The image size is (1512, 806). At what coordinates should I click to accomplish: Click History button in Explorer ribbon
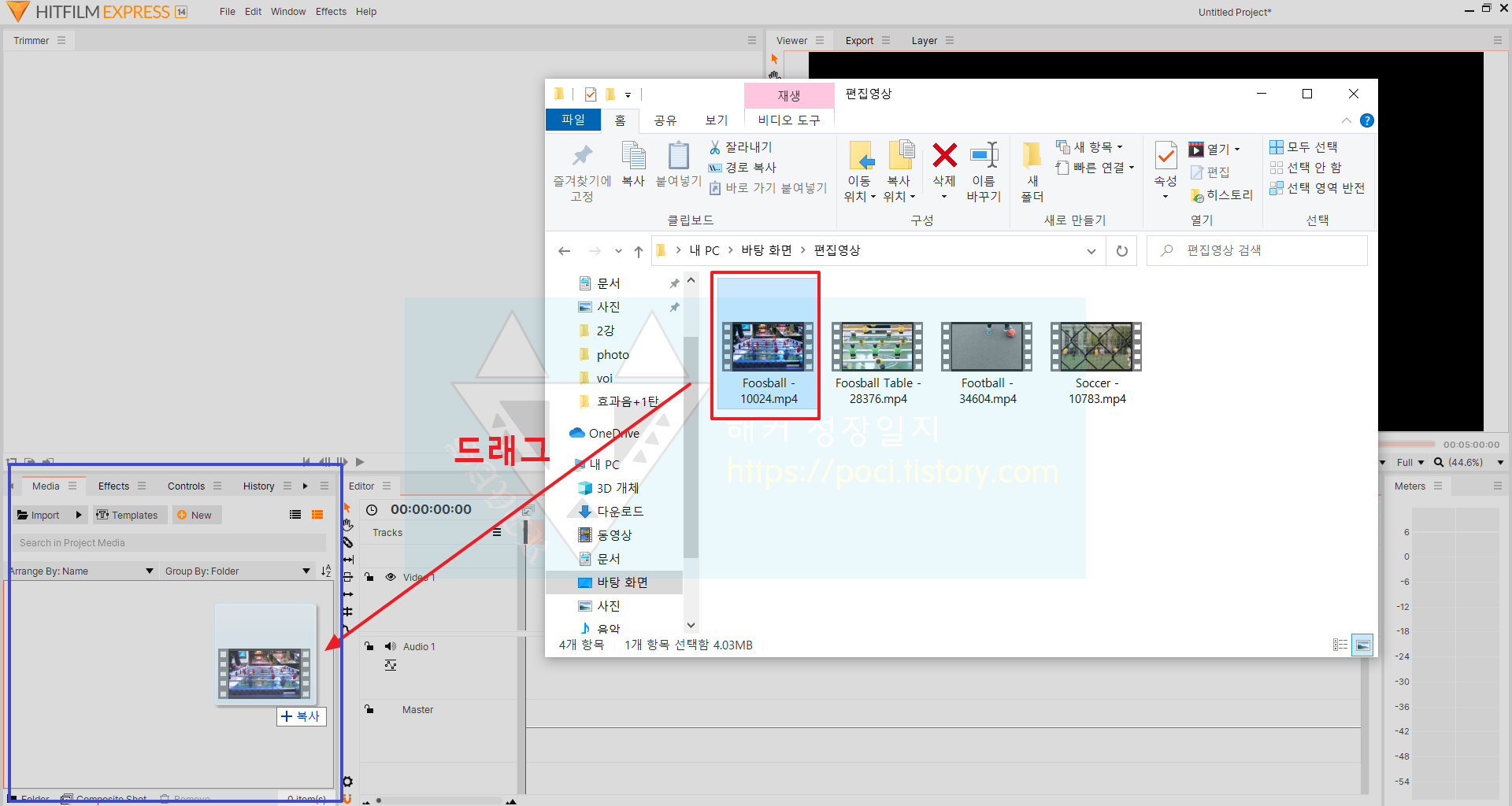(x=1221, y=194)
